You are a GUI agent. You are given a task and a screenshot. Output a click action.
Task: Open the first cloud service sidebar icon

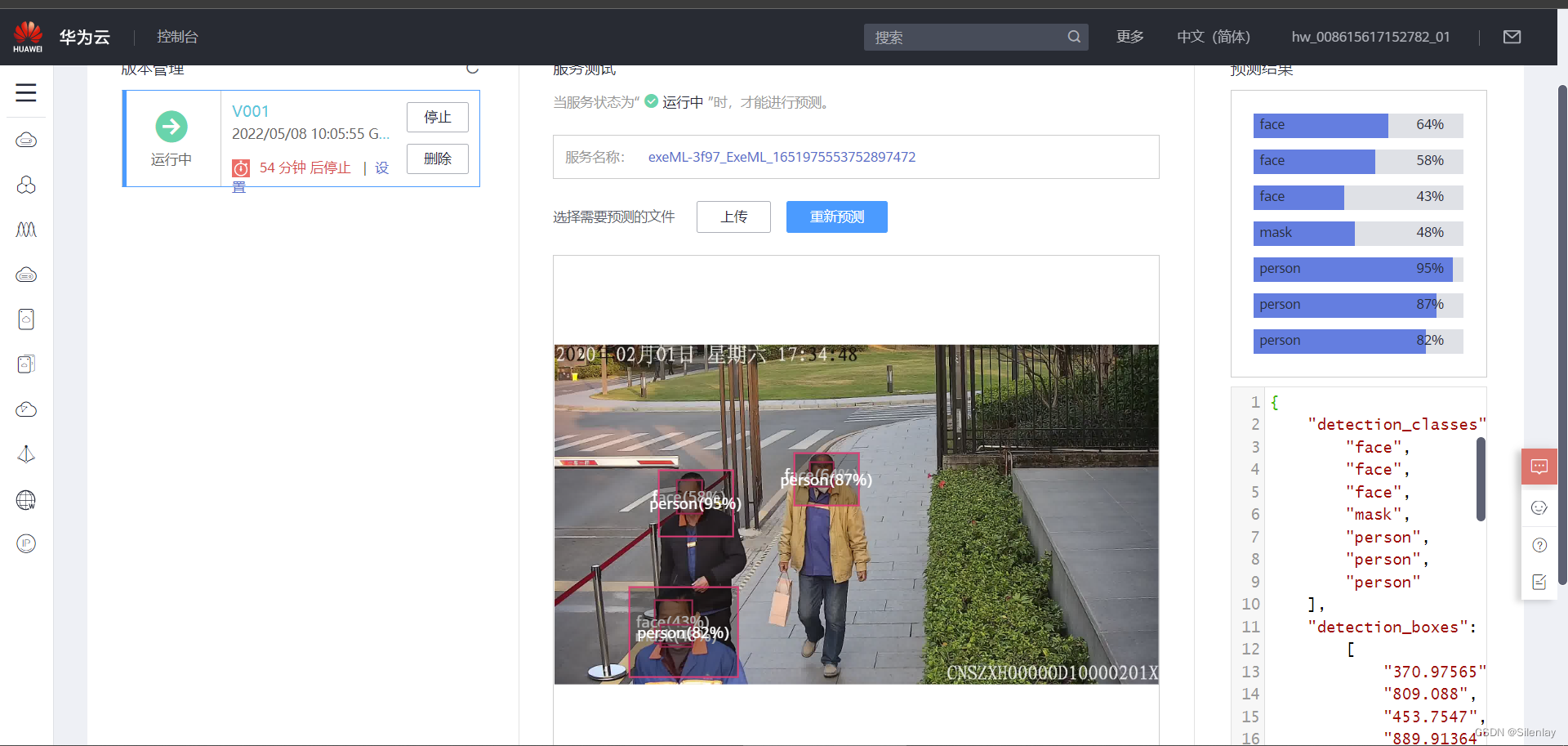coord(26,141)
